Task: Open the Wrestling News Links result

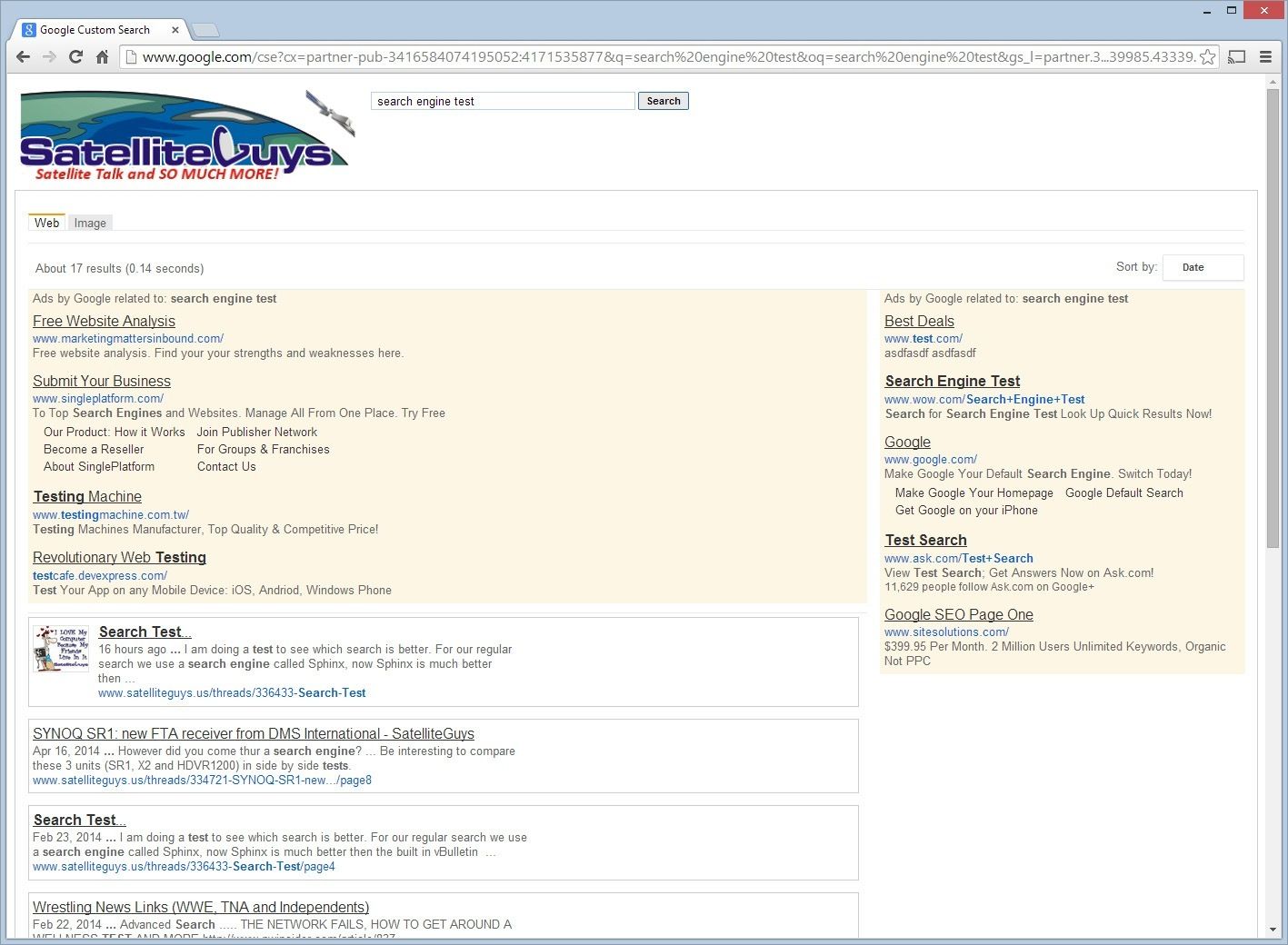Action: 201,907
